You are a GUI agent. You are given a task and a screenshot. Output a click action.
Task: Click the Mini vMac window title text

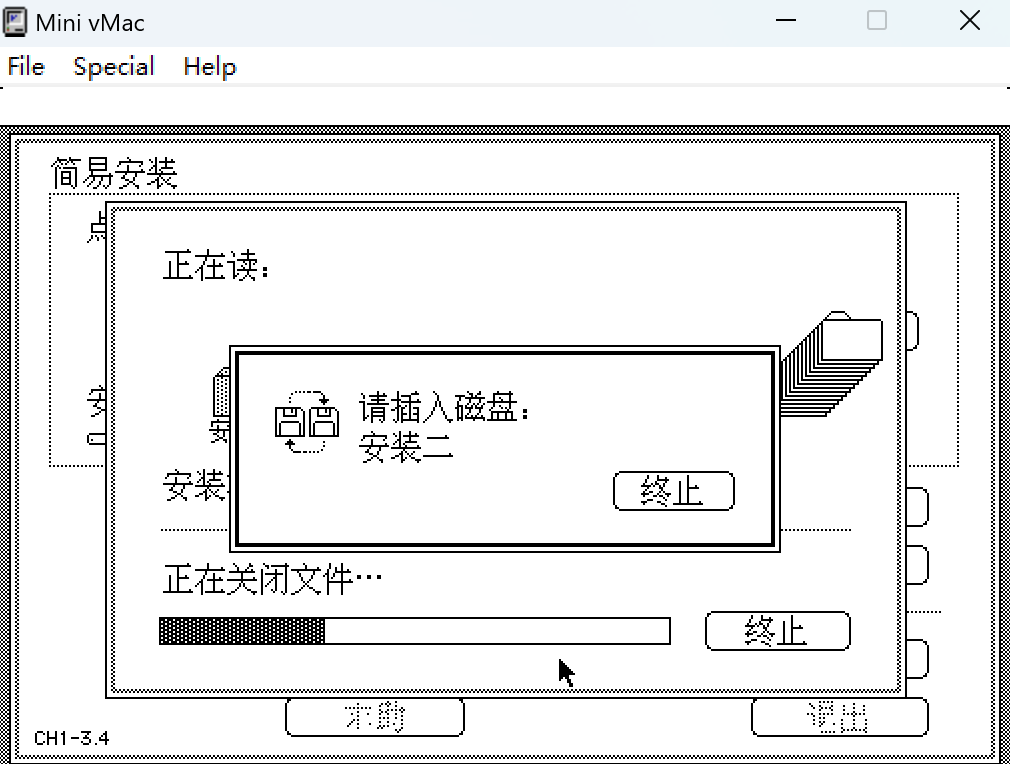[90, 21]
